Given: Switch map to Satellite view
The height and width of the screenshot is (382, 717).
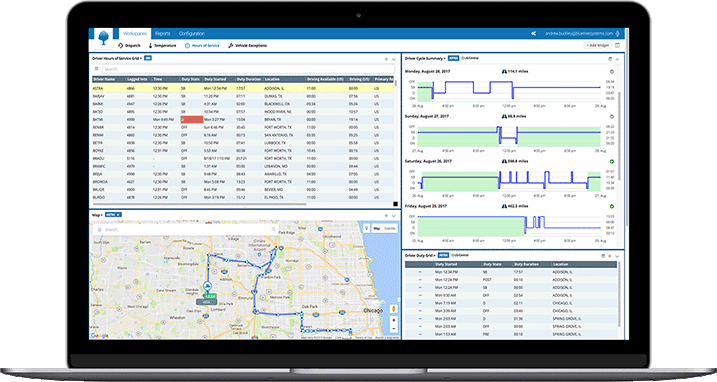Looking at the screenshot, I should pos(390,228).
